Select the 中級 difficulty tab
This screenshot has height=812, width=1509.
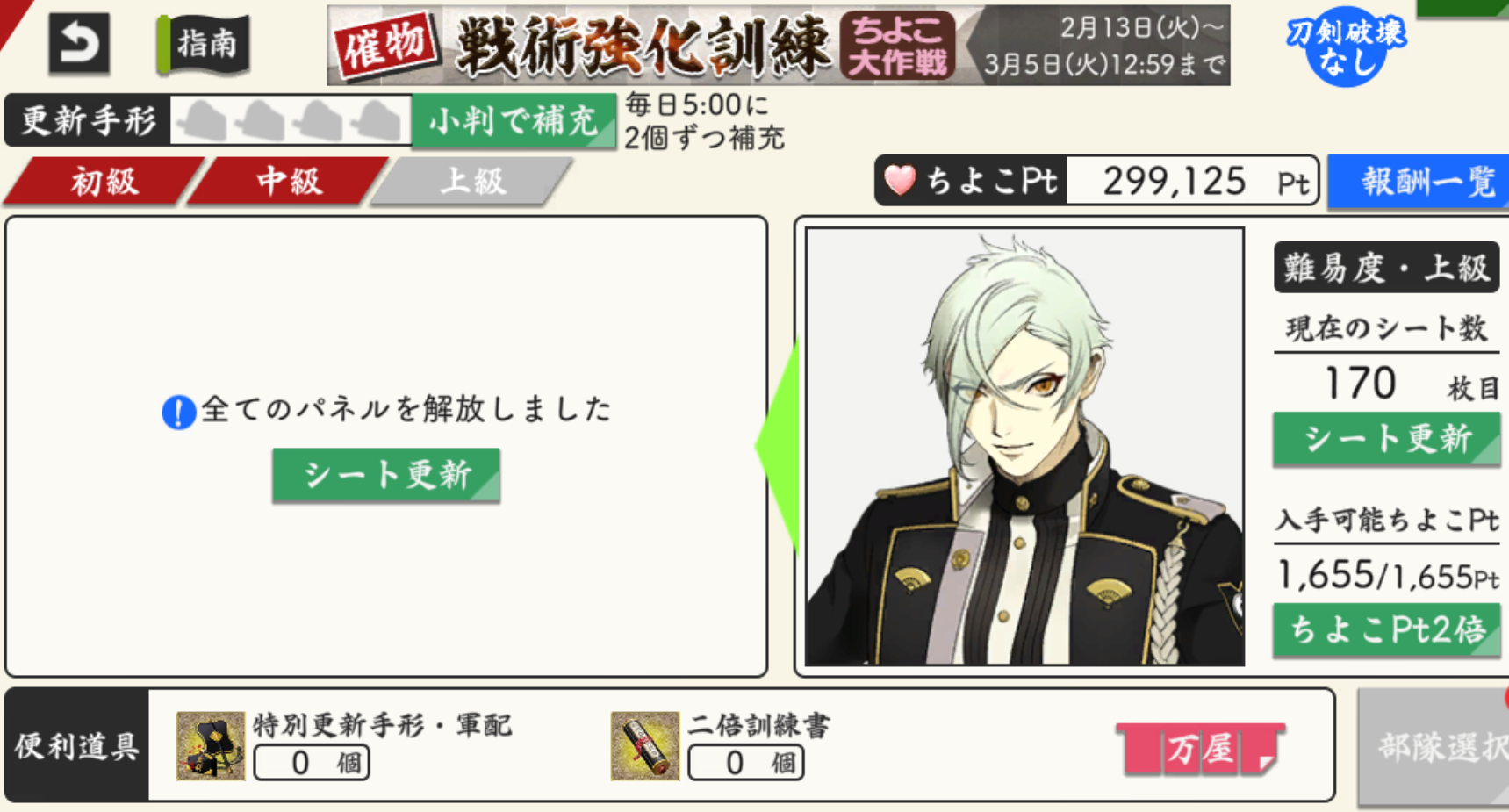(x=289, y=182)
